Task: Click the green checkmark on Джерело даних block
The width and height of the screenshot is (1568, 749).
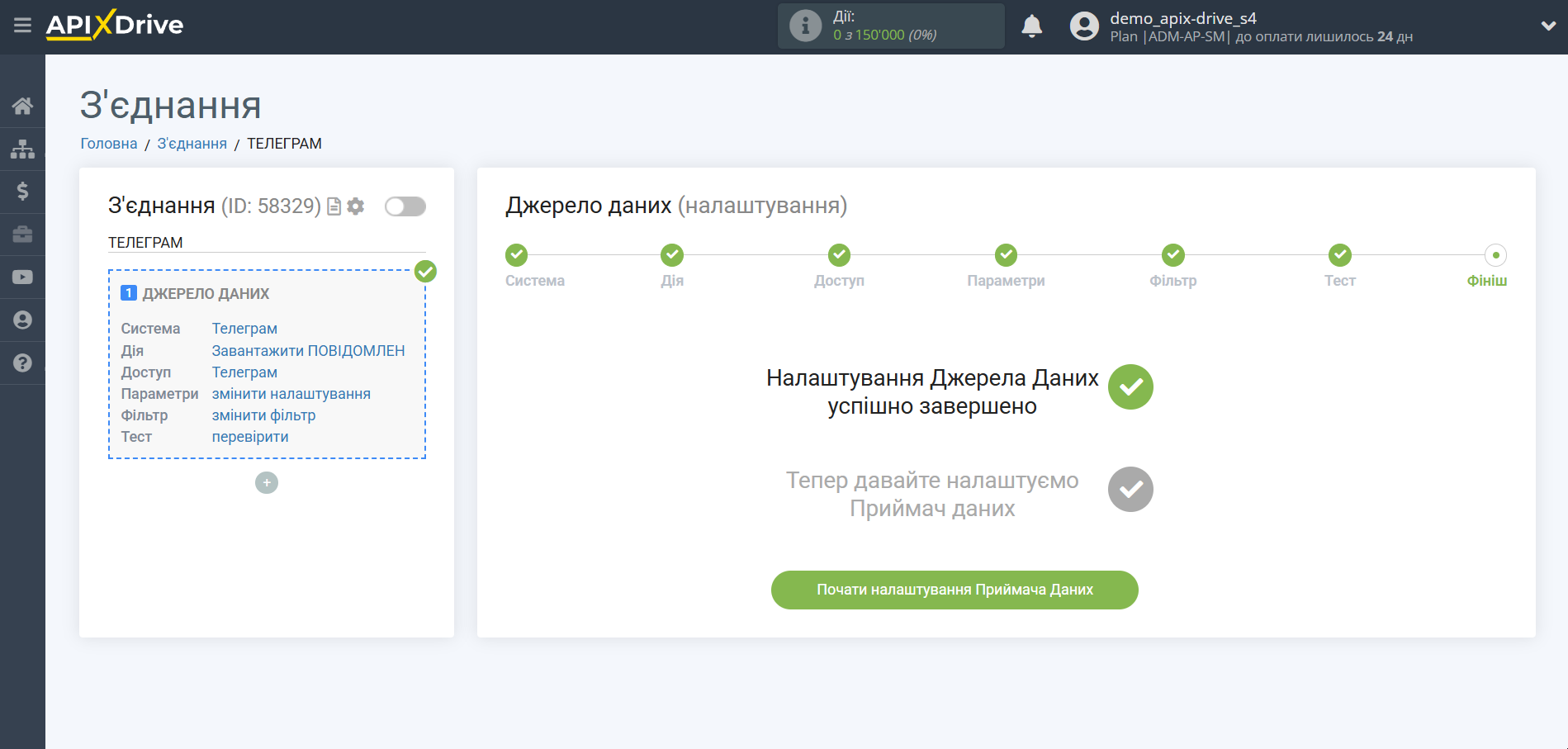Action: point(425,271)
